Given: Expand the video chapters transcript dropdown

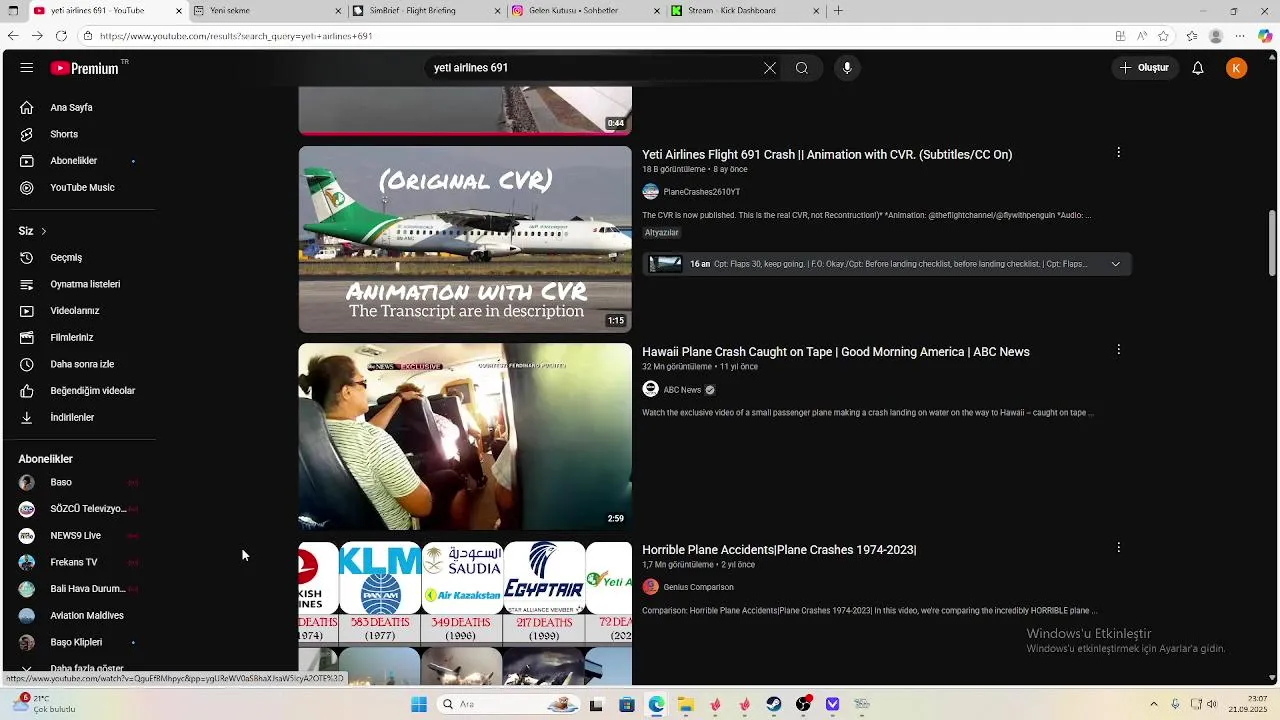Looking at the screenshot, I should click(x=1115, y=264).
